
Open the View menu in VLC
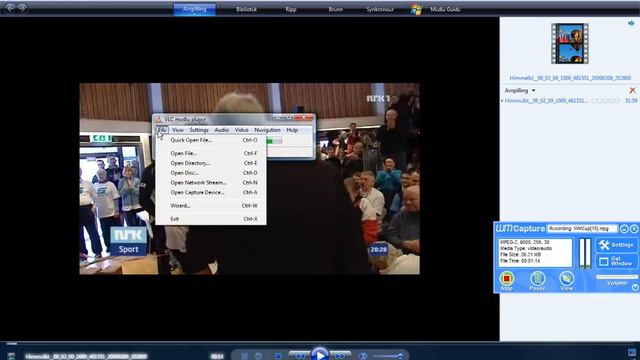(178, 130)
